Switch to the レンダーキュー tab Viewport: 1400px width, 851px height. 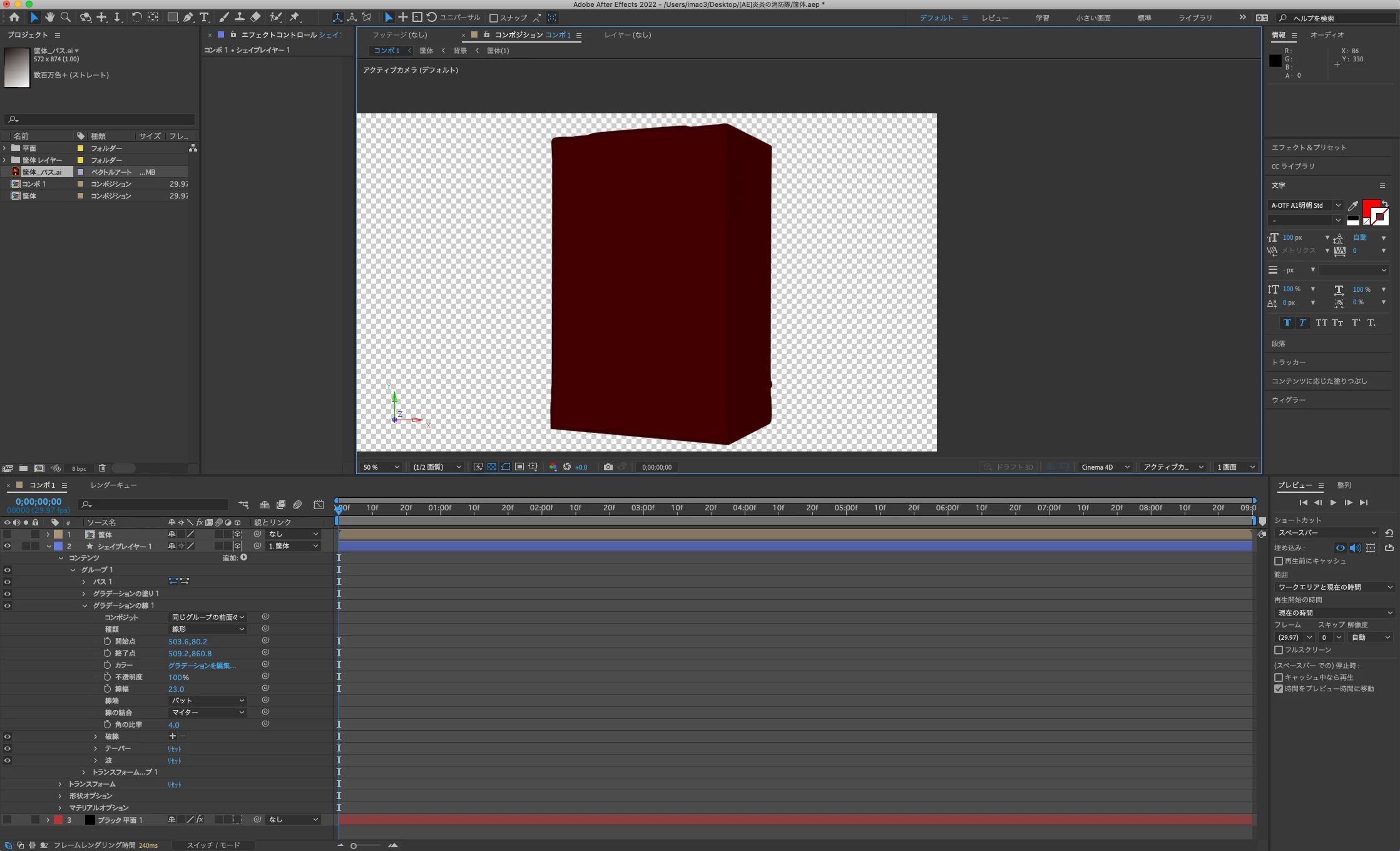(x=113, y=485)
